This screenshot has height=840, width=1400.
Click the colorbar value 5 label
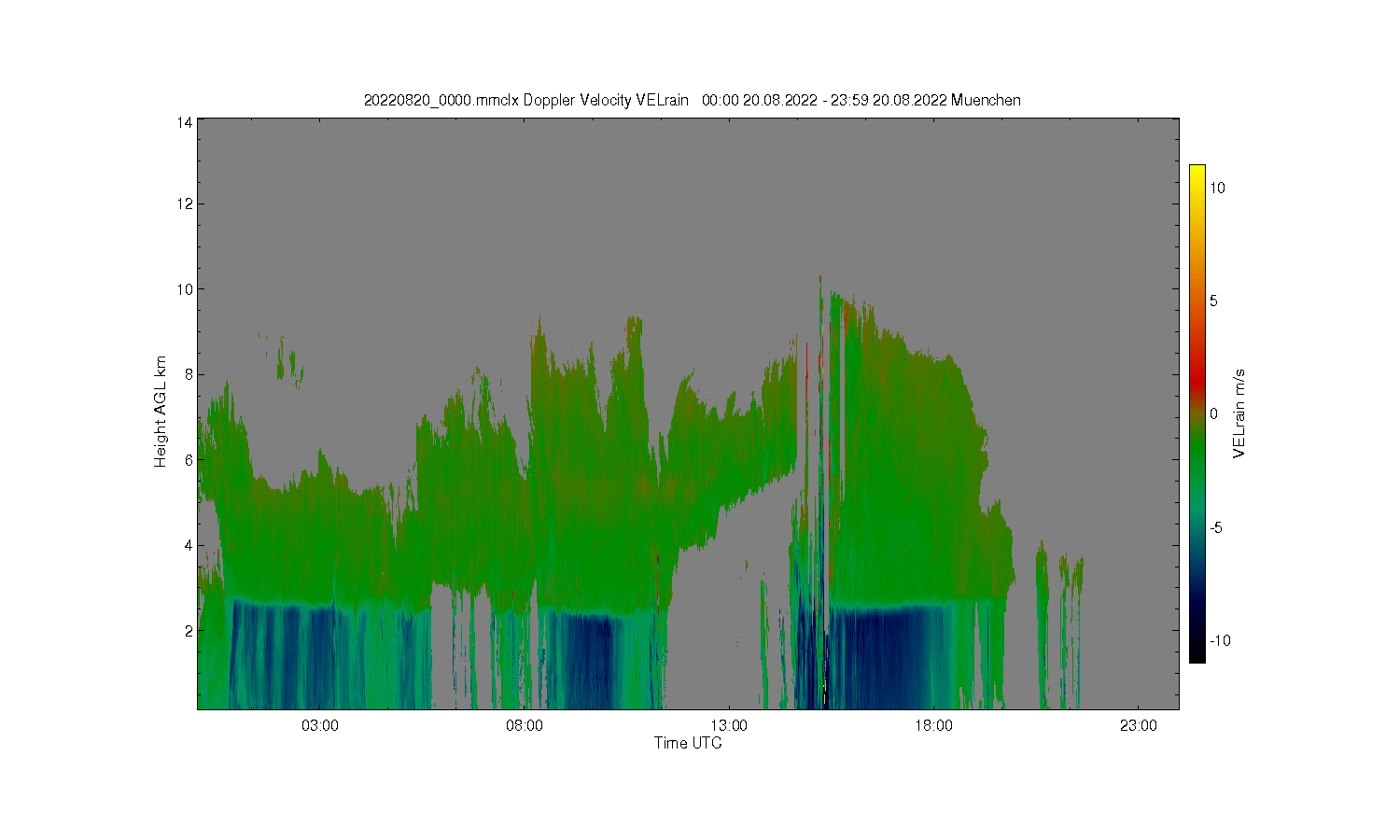1213,301
